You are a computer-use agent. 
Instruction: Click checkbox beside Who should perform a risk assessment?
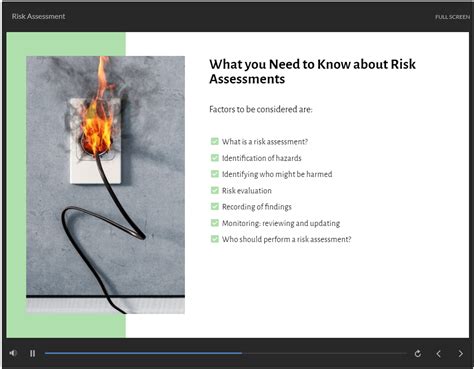215,239
